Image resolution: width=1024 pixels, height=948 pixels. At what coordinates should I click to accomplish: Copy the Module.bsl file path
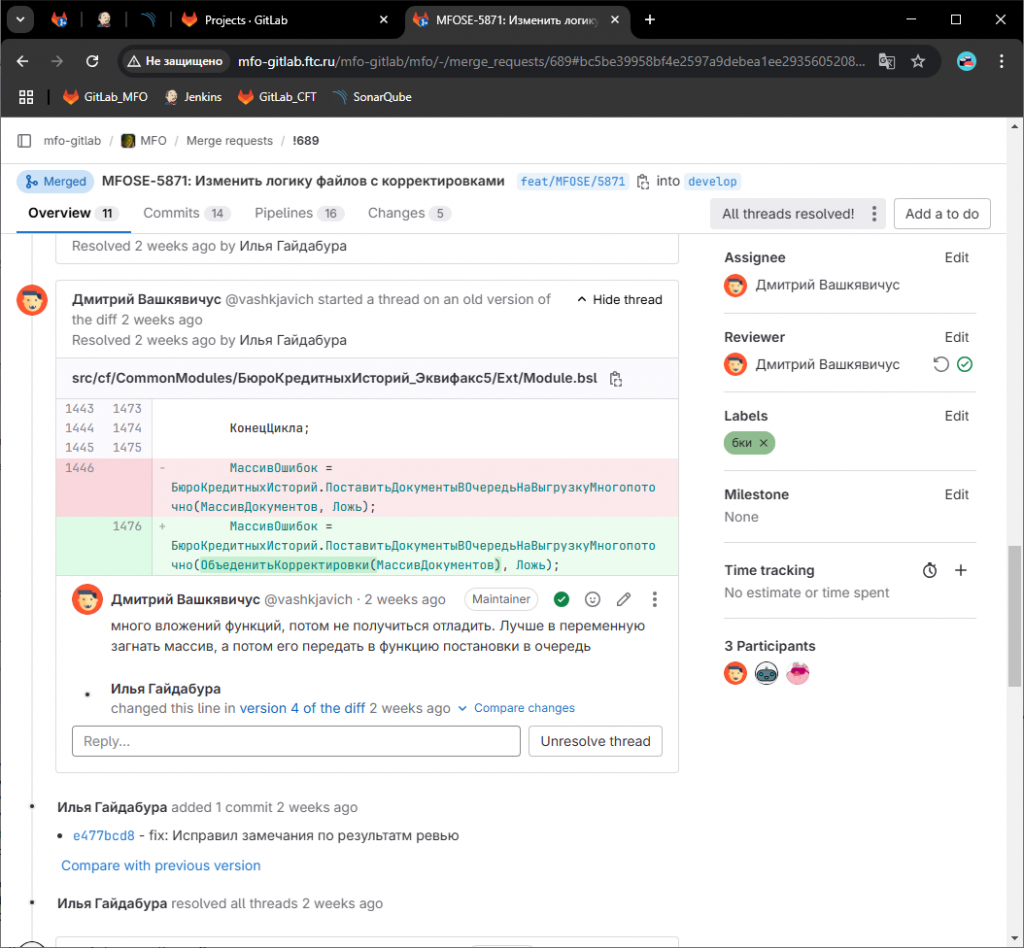(x=615, y=379)
